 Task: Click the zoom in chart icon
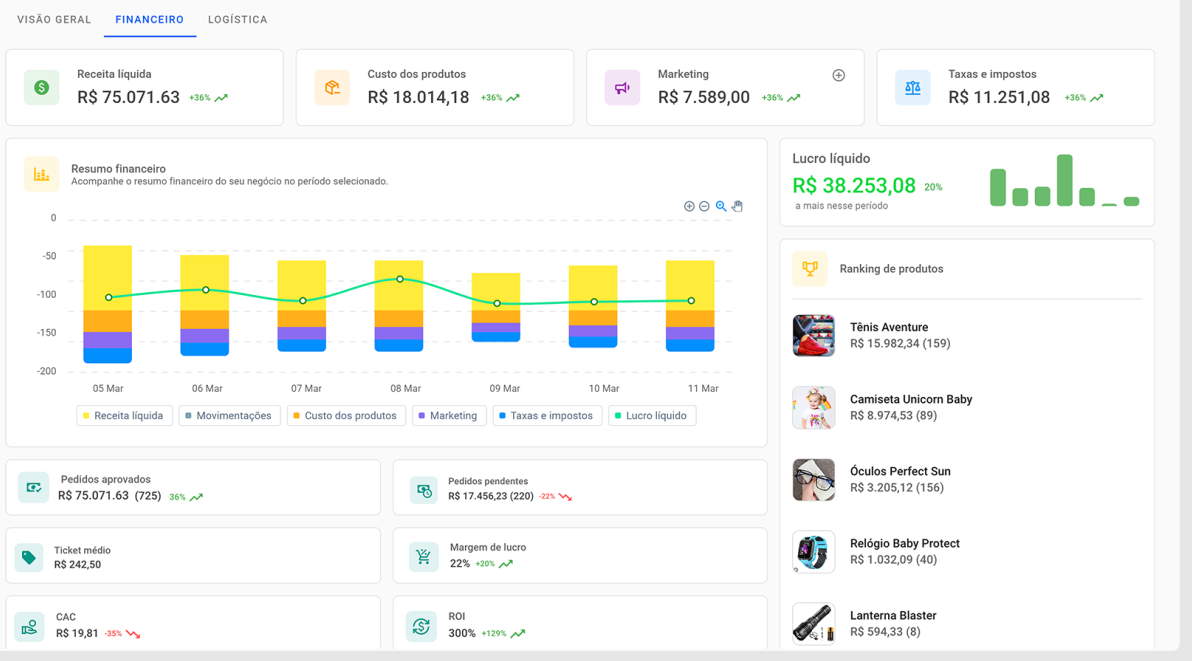point(689,206)
